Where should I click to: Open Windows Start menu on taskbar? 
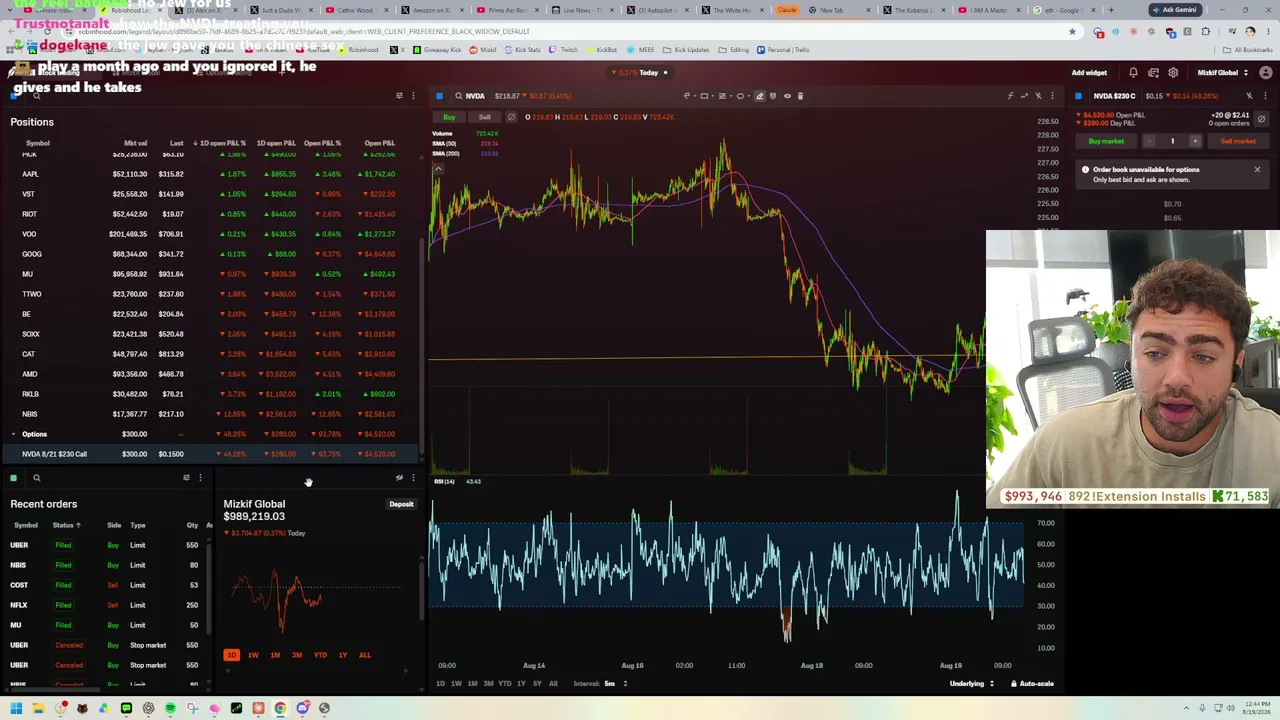click(16, 708)
